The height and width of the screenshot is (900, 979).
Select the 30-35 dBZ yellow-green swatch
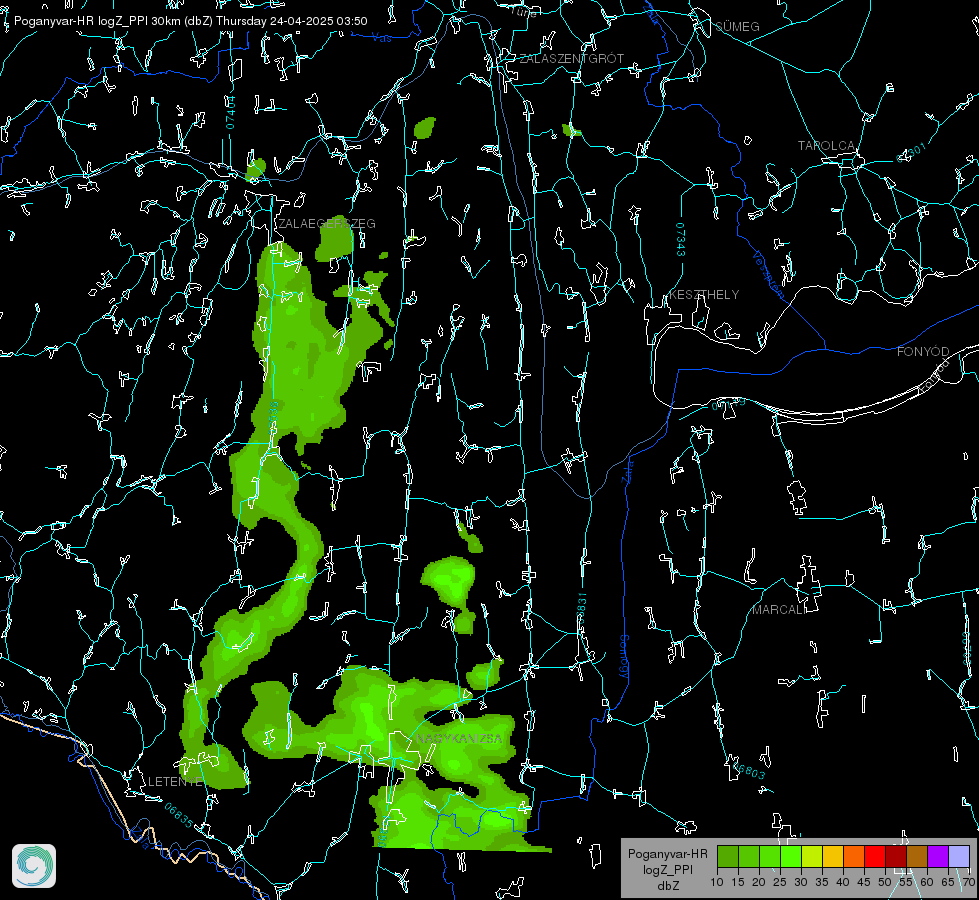coord(812,856)
